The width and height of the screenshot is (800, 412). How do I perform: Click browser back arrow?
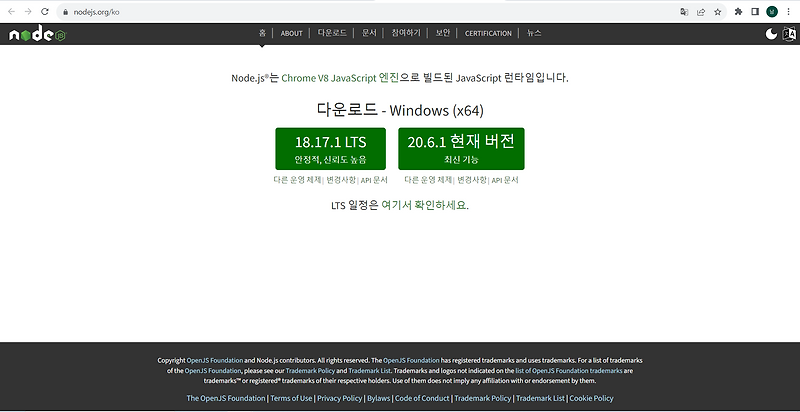11,12
